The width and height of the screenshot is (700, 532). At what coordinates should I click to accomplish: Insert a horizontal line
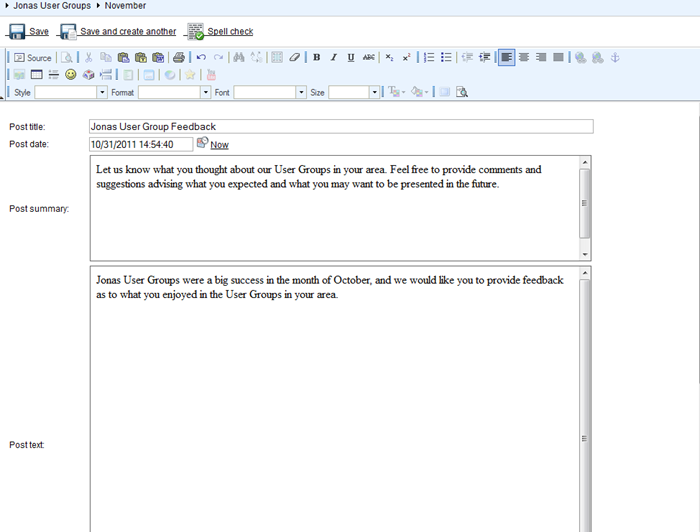[x=54, y=75]
